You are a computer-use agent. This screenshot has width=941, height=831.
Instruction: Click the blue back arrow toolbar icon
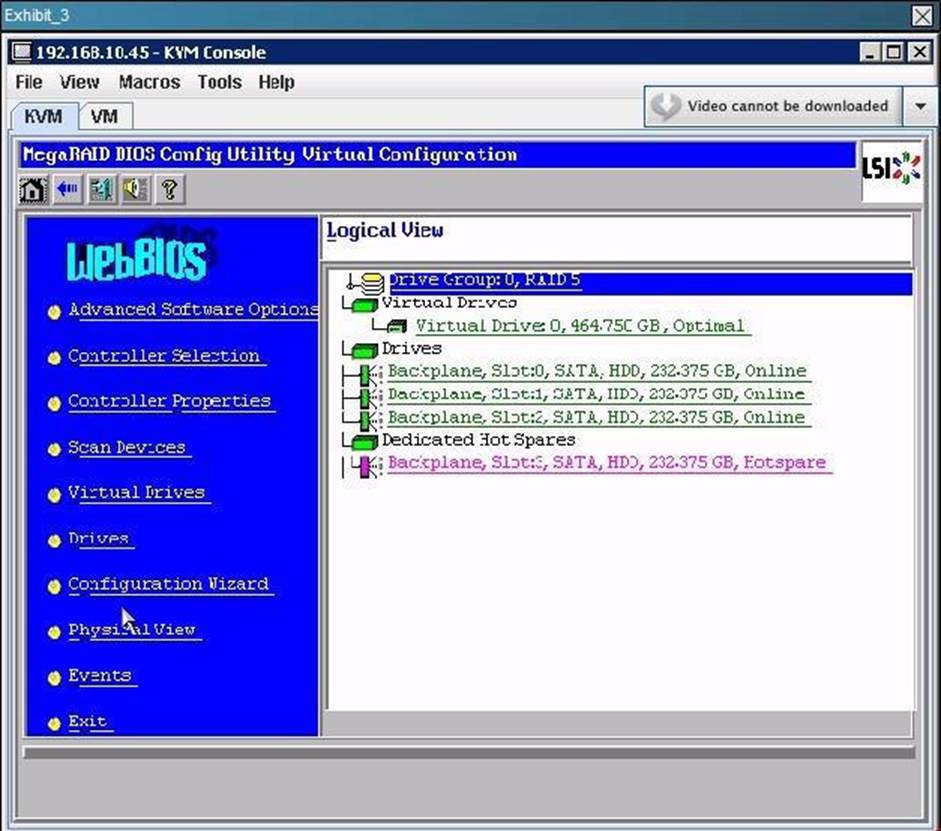[x=67, y=189]
